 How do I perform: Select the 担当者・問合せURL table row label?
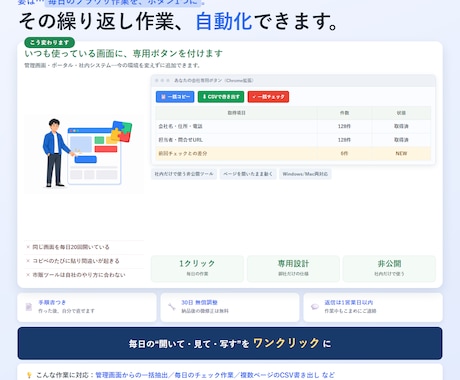click(180, 140)
